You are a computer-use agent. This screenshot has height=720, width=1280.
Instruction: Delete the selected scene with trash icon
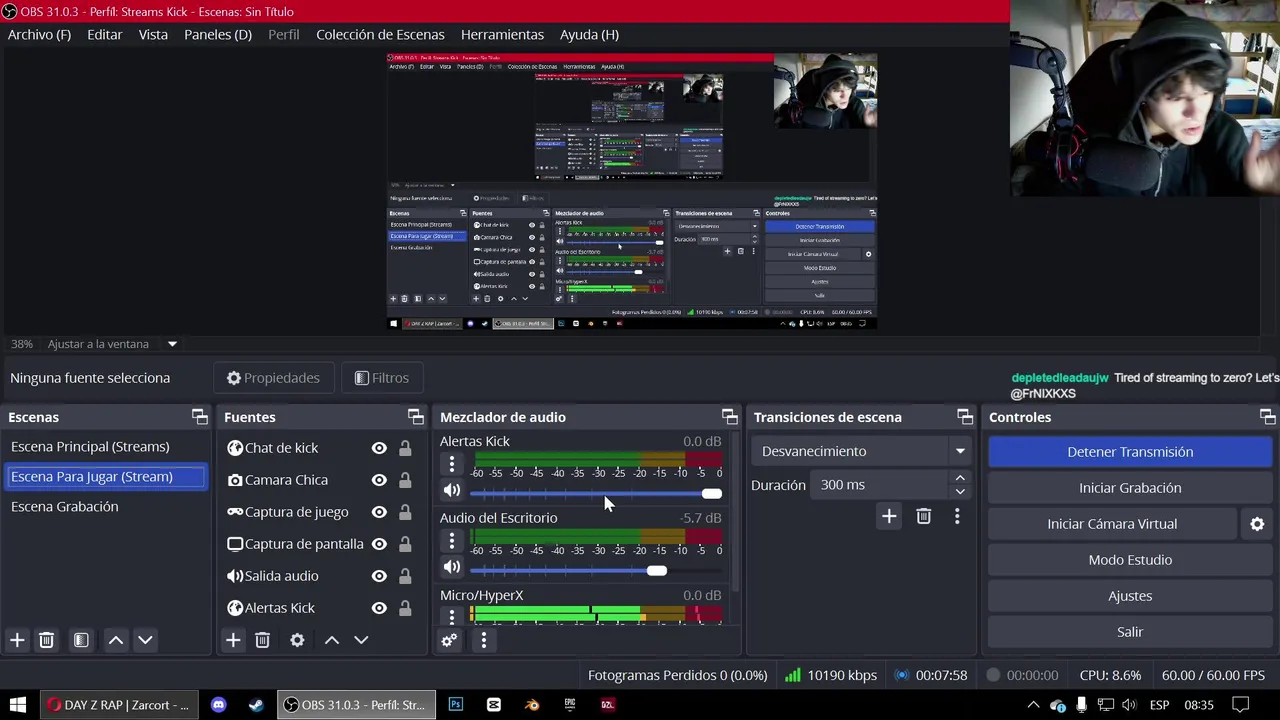46,640
